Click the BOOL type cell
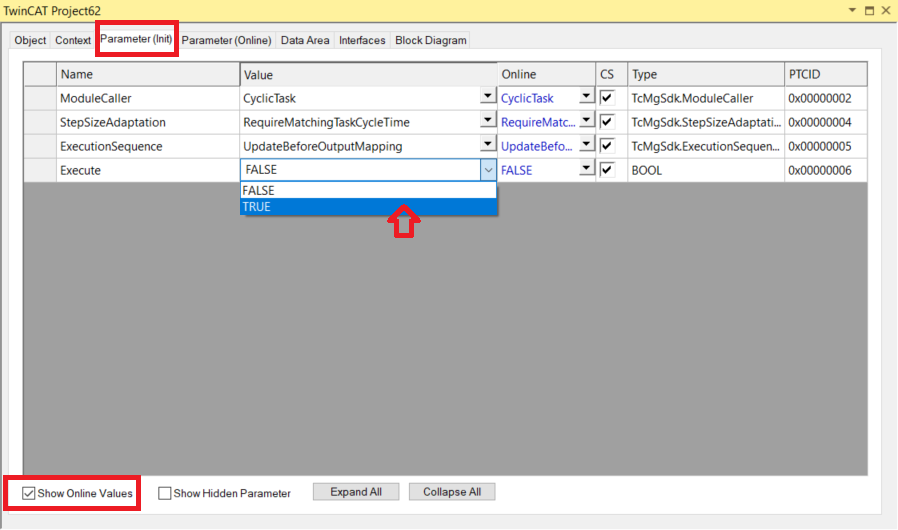This screenshot has height=530, width=898. click(x=706, y=170)
